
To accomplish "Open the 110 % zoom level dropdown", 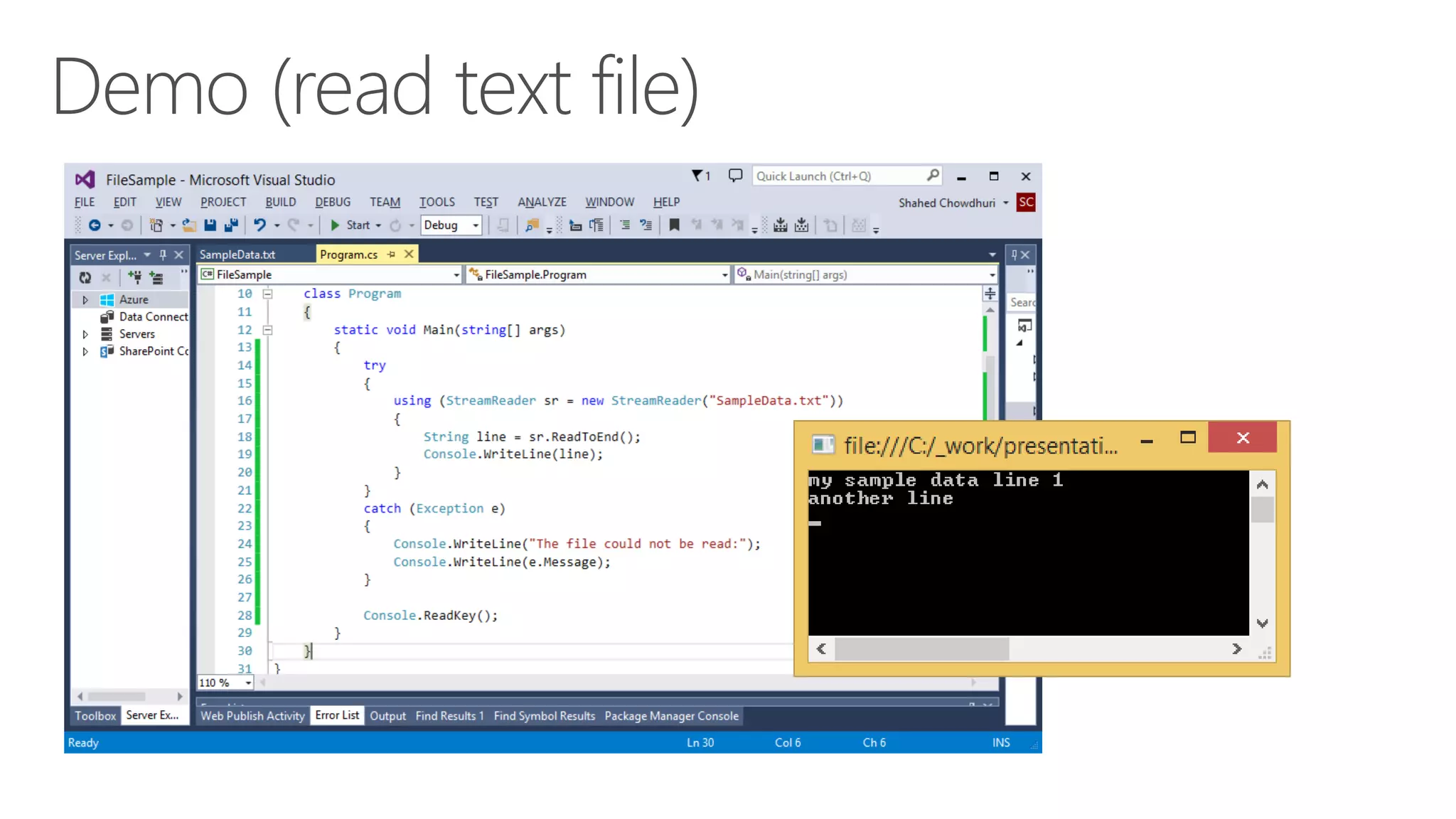I will click(248, 683).
